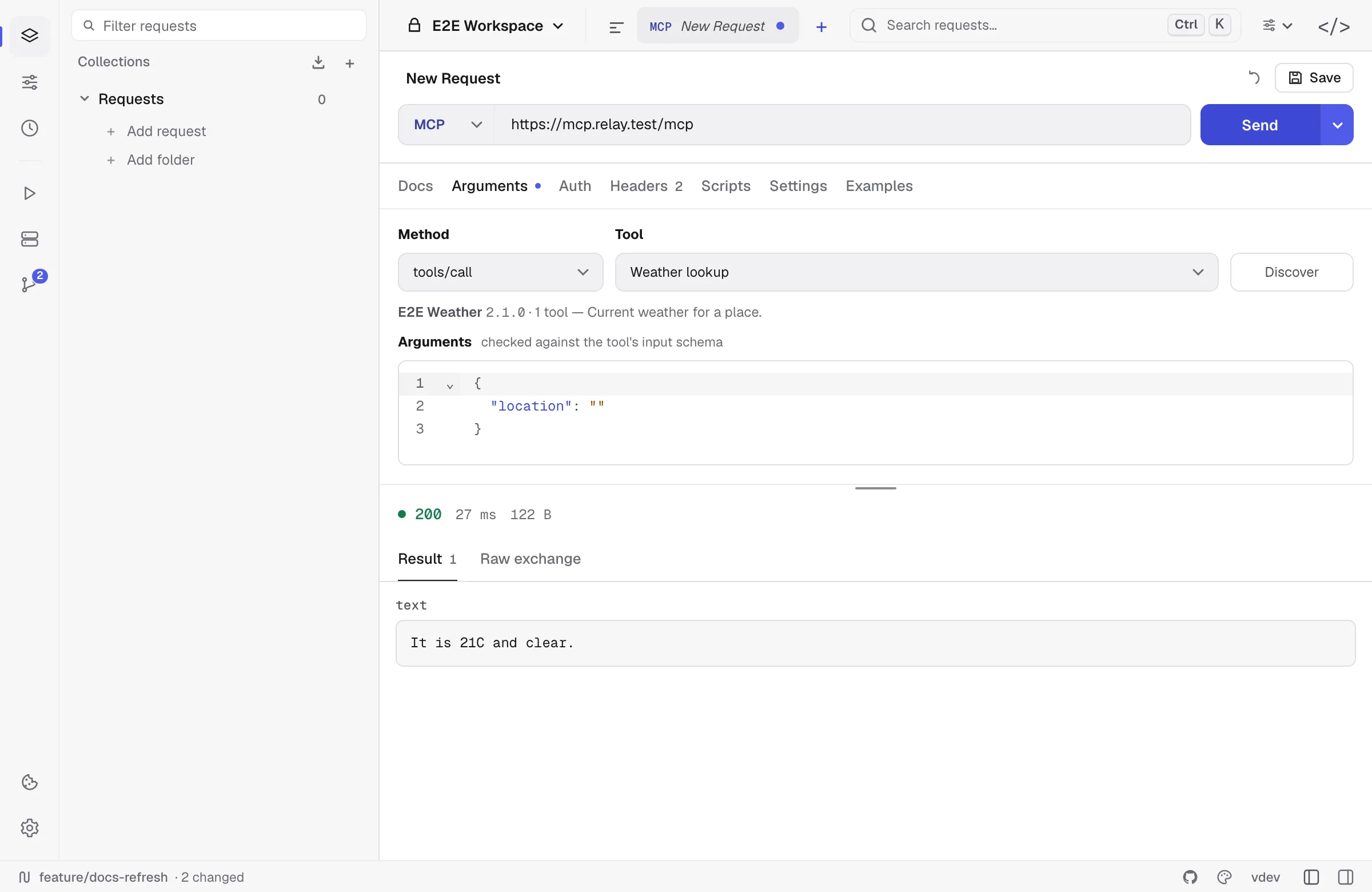1372x892 pixels.
Task: Open the E2E Workspace dropdown
Action: pyautogui.click(x=485, y=26)
